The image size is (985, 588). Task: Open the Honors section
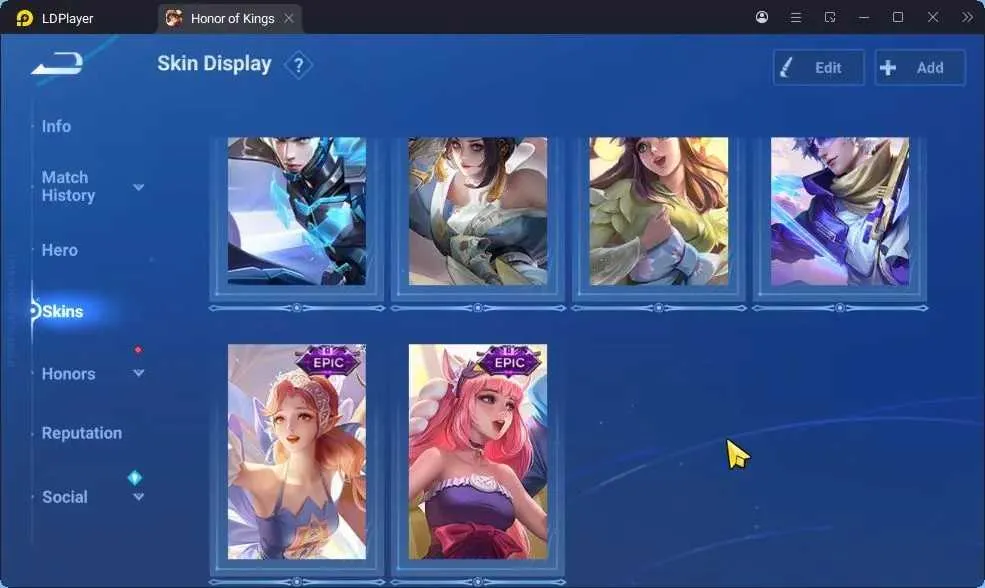(68, 374)
